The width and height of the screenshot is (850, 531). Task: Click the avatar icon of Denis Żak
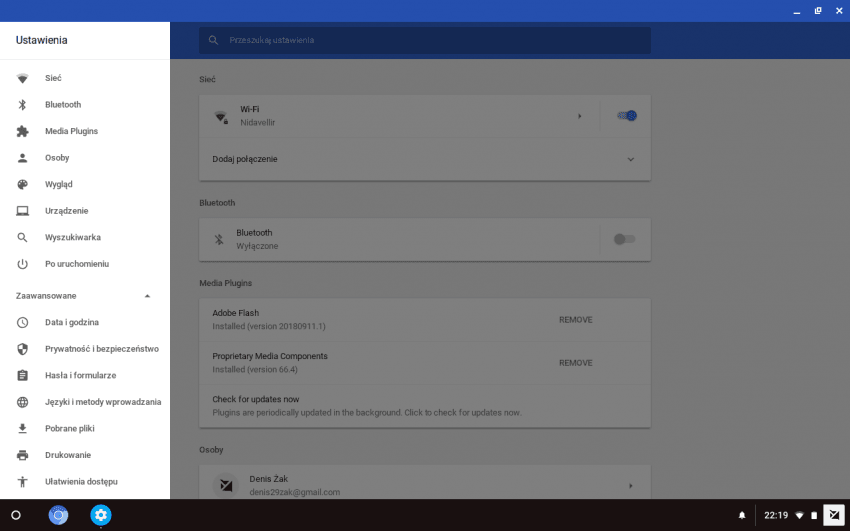point(226,485)
